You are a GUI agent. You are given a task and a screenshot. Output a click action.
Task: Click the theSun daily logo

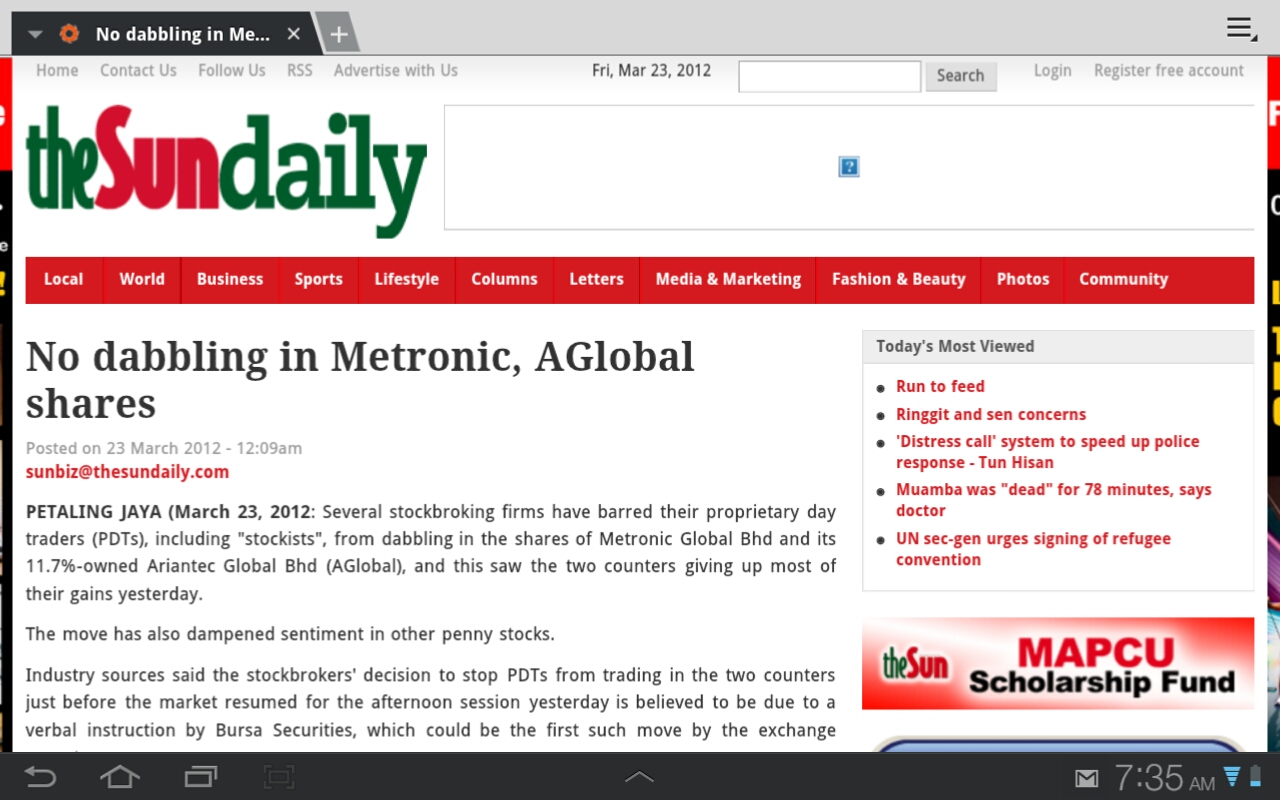click(226, 170)
